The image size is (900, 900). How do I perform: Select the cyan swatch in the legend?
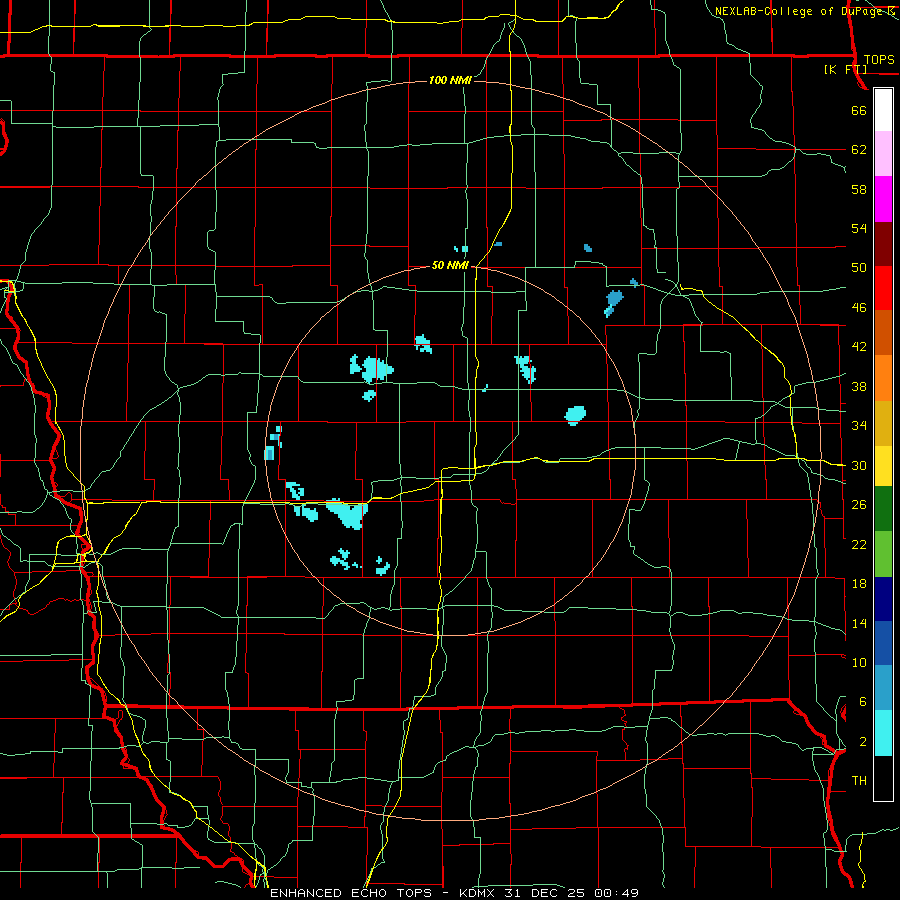pos(883,734)
